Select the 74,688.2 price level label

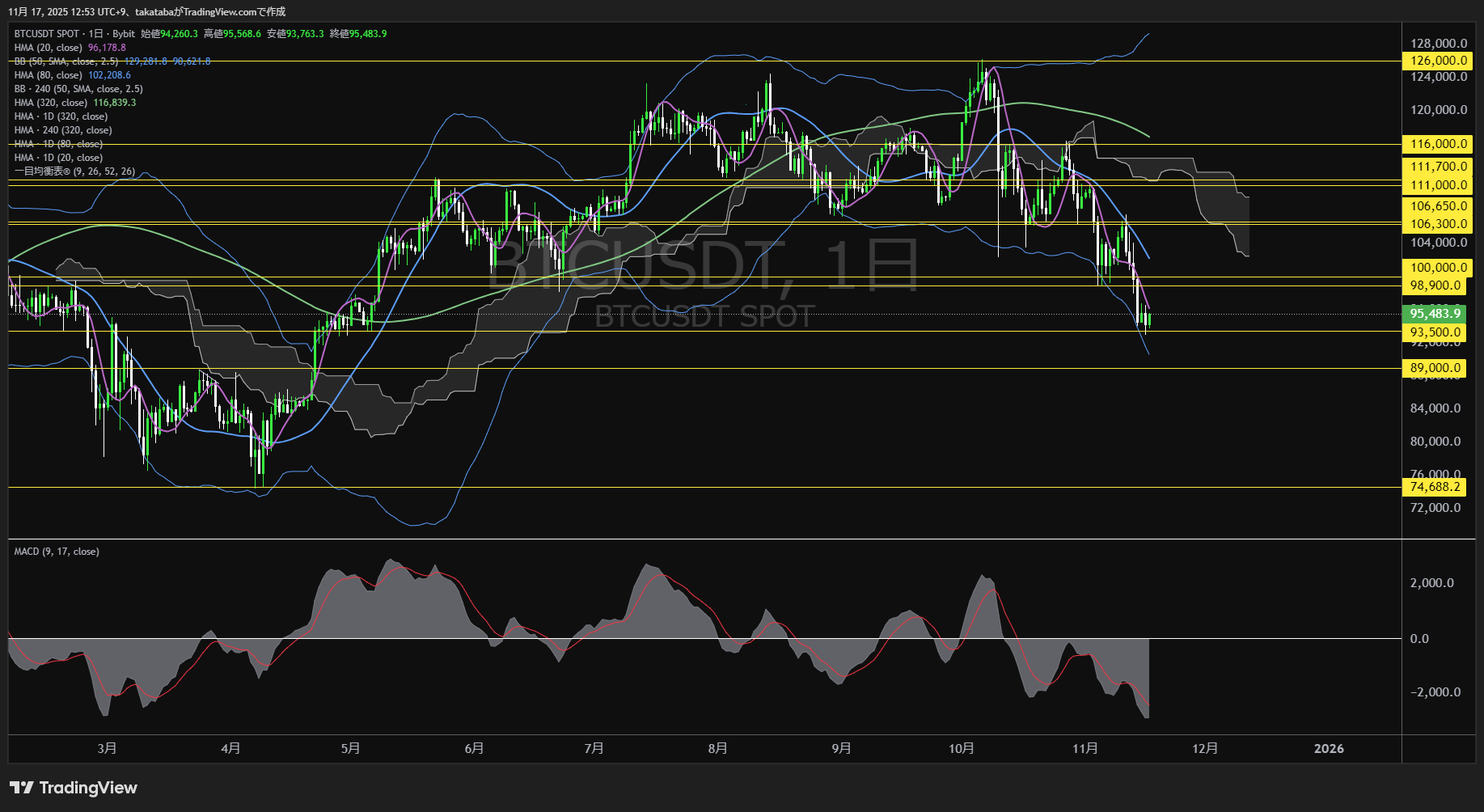[1435, 487]
